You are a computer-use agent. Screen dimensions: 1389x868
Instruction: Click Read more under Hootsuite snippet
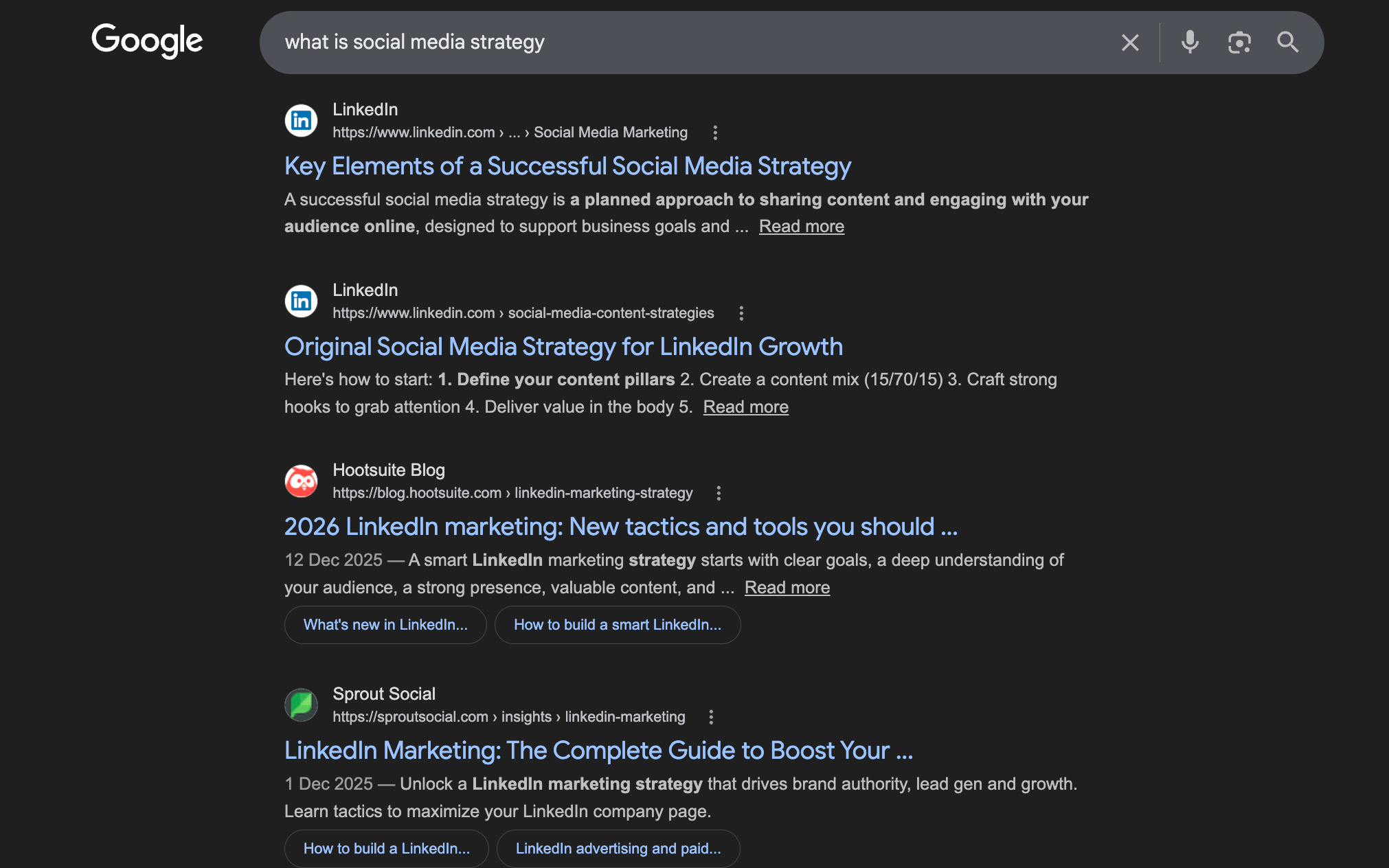(787, 588)
